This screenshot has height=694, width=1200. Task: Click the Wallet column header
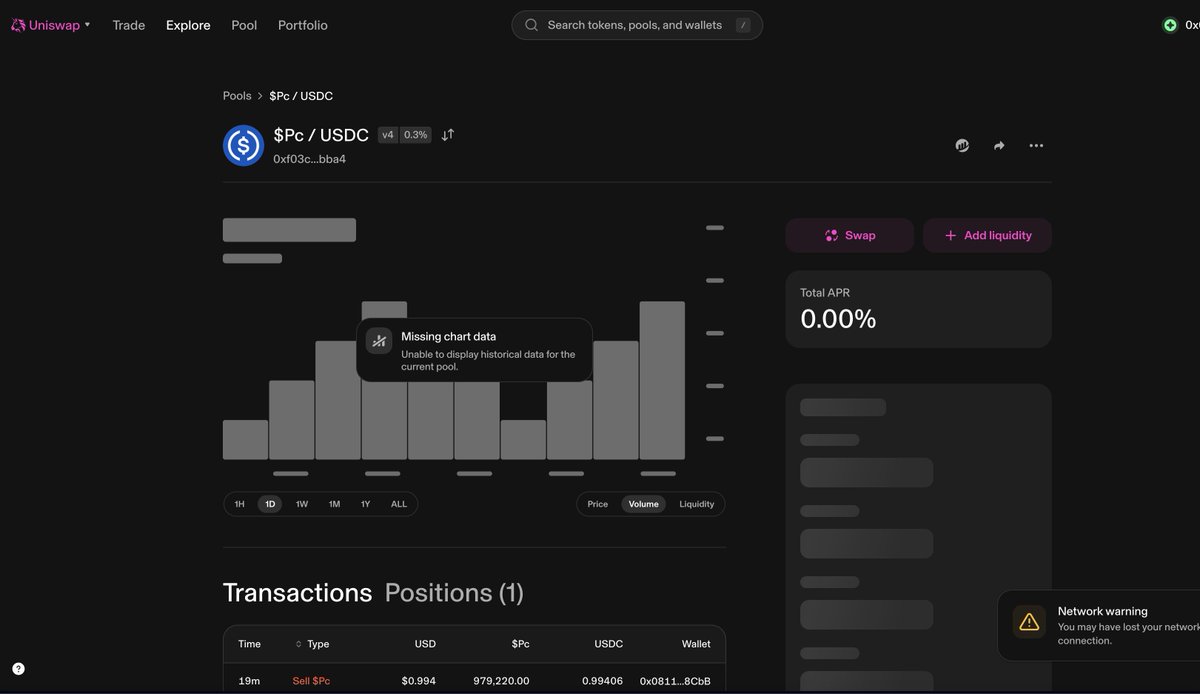coord(696,644)
